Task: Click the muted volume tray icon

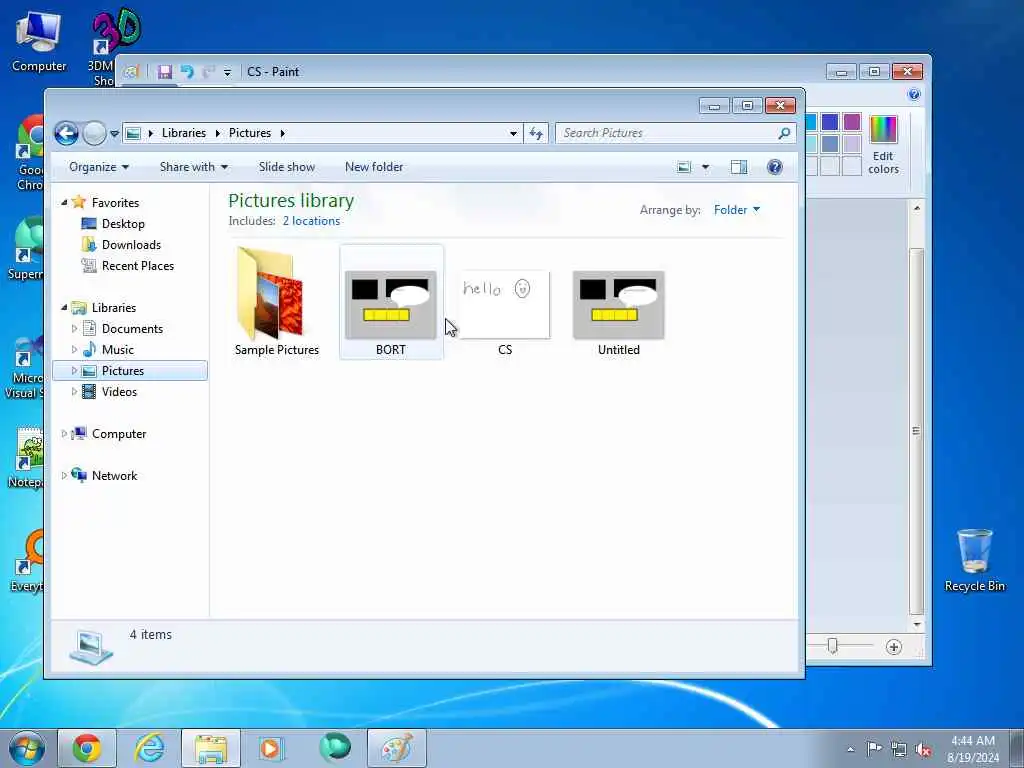Action: pos(923,749)
